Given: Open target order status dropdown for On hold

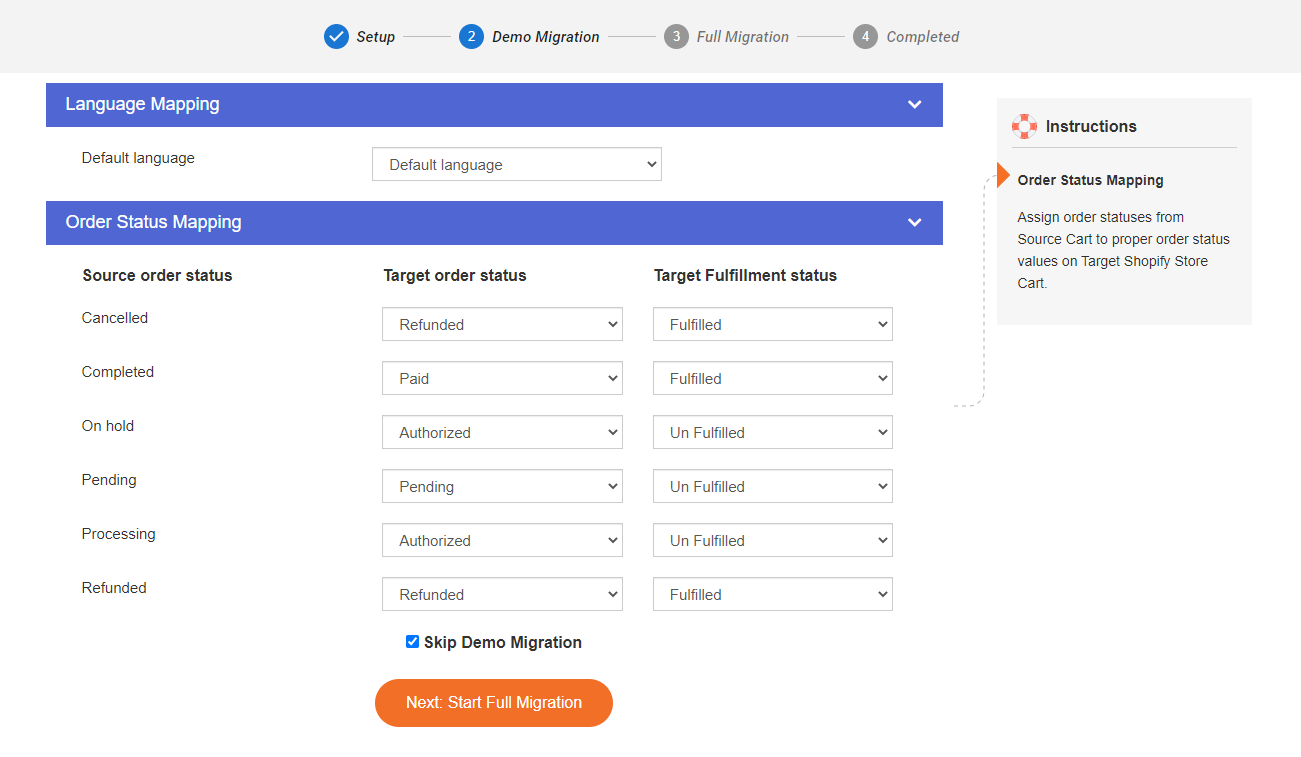Looking at the screenshot, I should (502, 432).
